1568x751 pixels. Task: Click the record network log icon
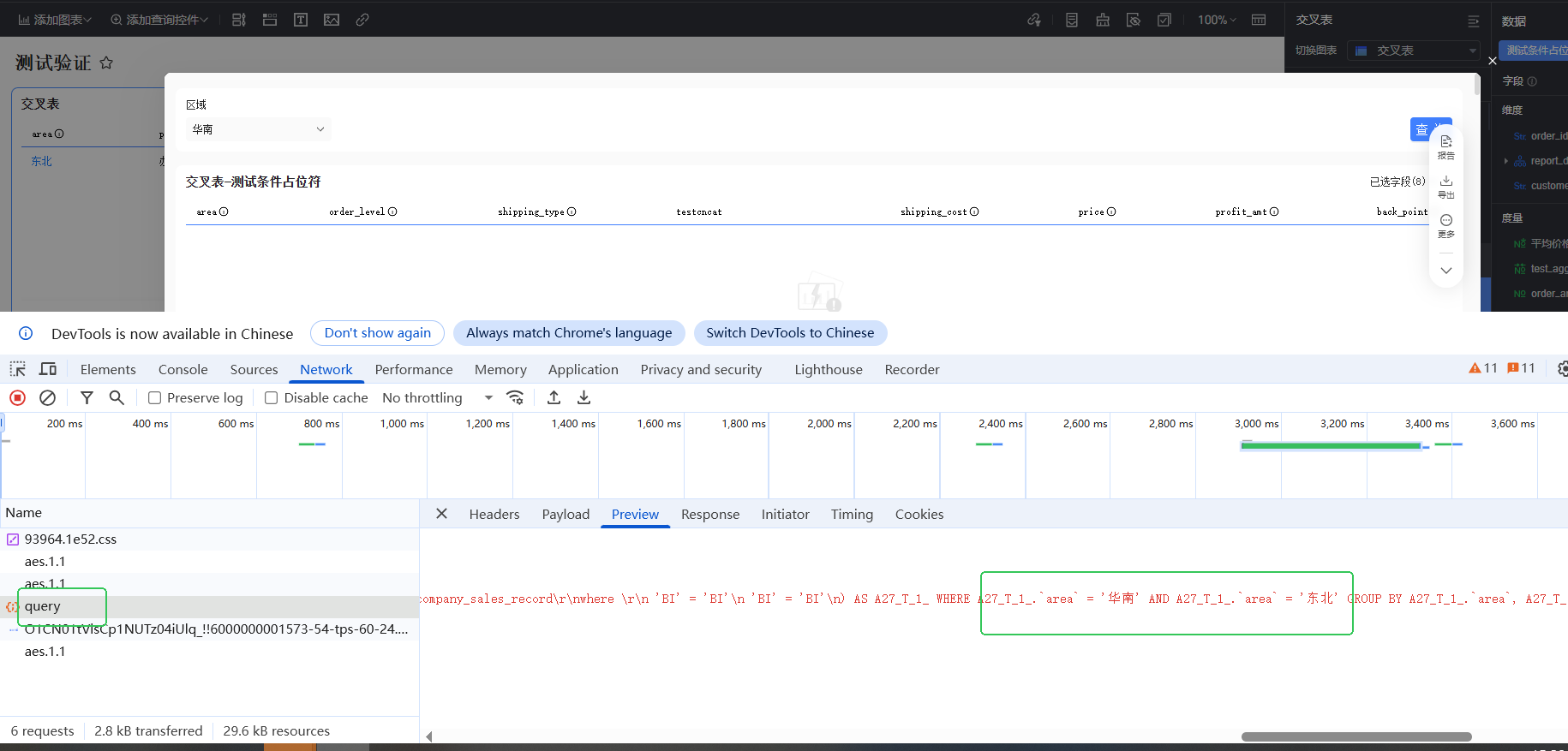17,397
